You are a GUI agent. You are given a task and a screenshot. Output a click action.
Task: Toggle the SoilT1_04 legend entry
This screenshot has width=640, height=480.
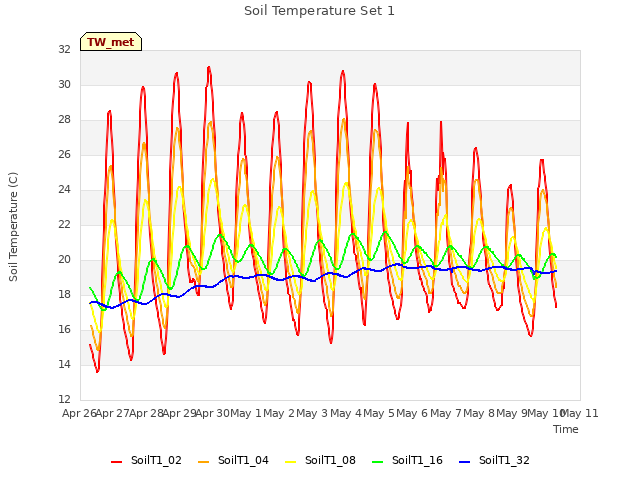(x=233, y=460)
